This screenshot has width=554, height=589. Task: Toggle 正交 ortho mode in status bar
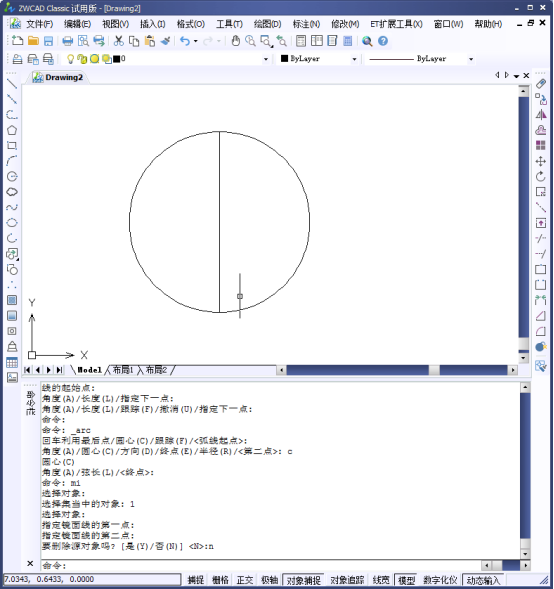[245, 580]
